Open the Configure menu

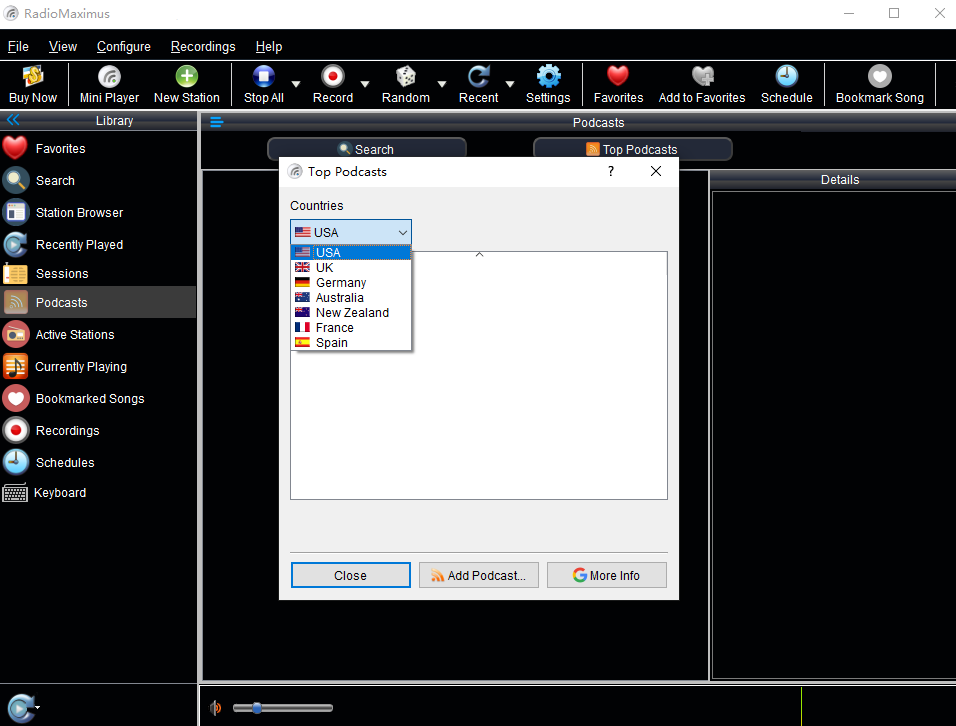[x=124, y=47]
